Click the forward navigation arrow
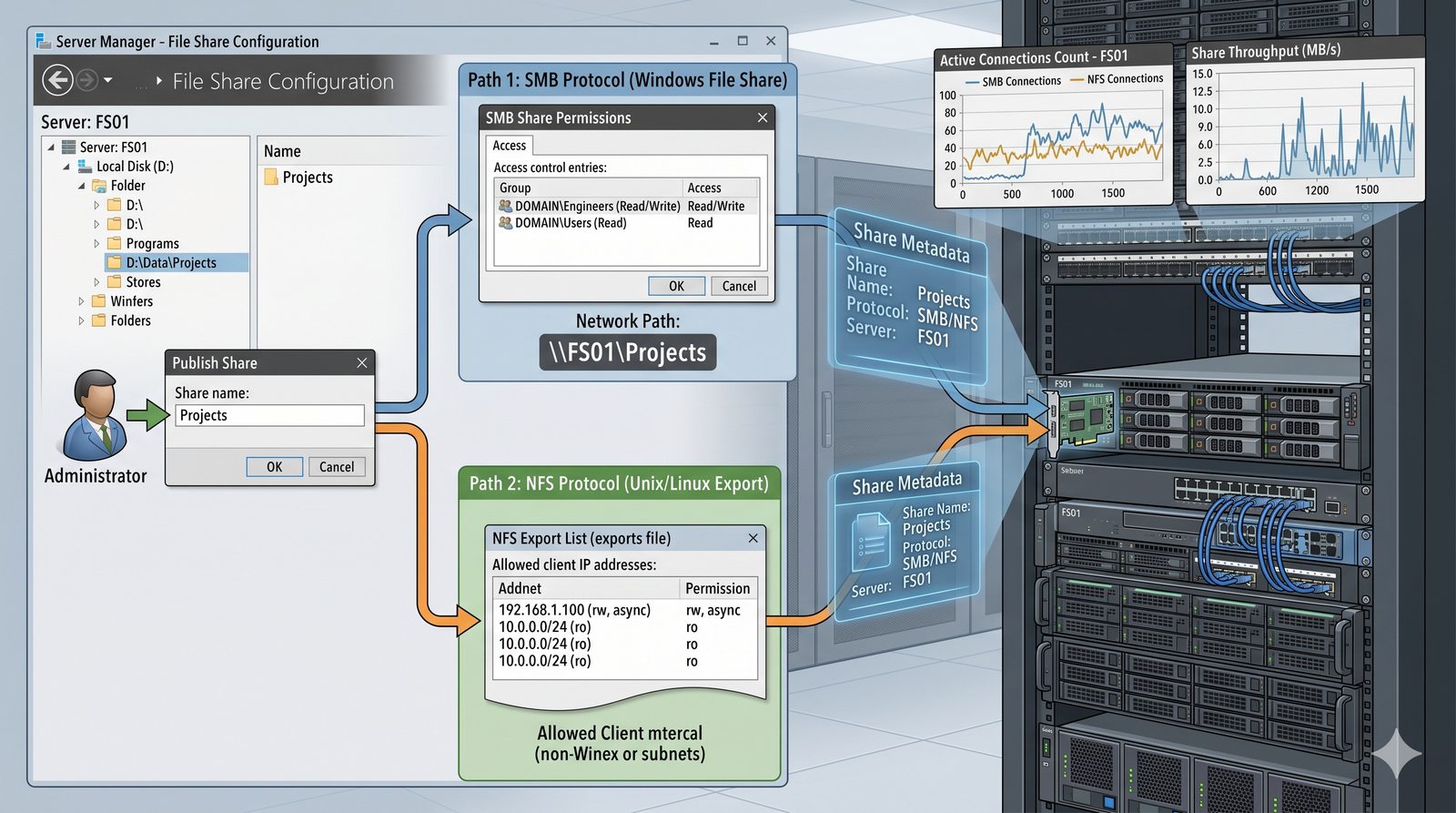The width and height of the screenshot is (1456, 813). click(86, 80)
